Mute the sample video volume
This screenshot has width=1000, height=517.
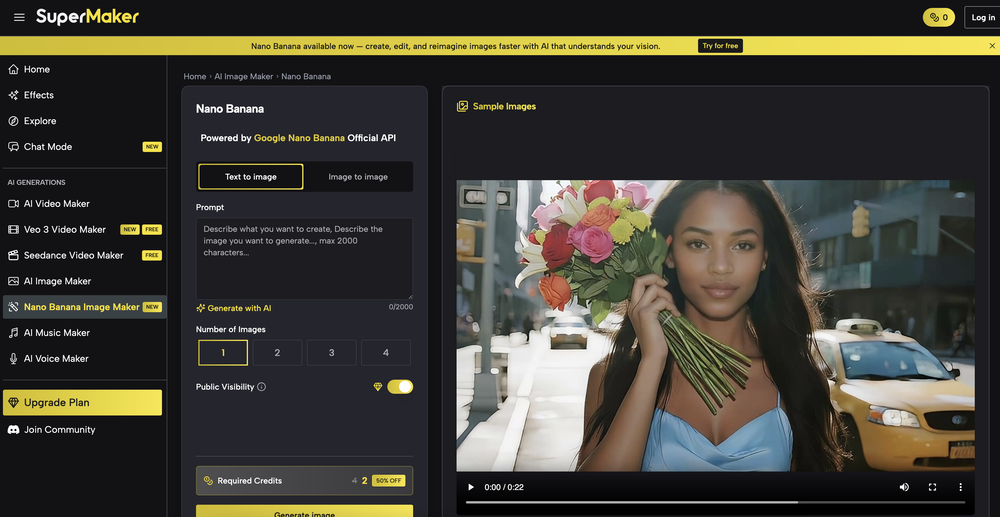point(904,487)
